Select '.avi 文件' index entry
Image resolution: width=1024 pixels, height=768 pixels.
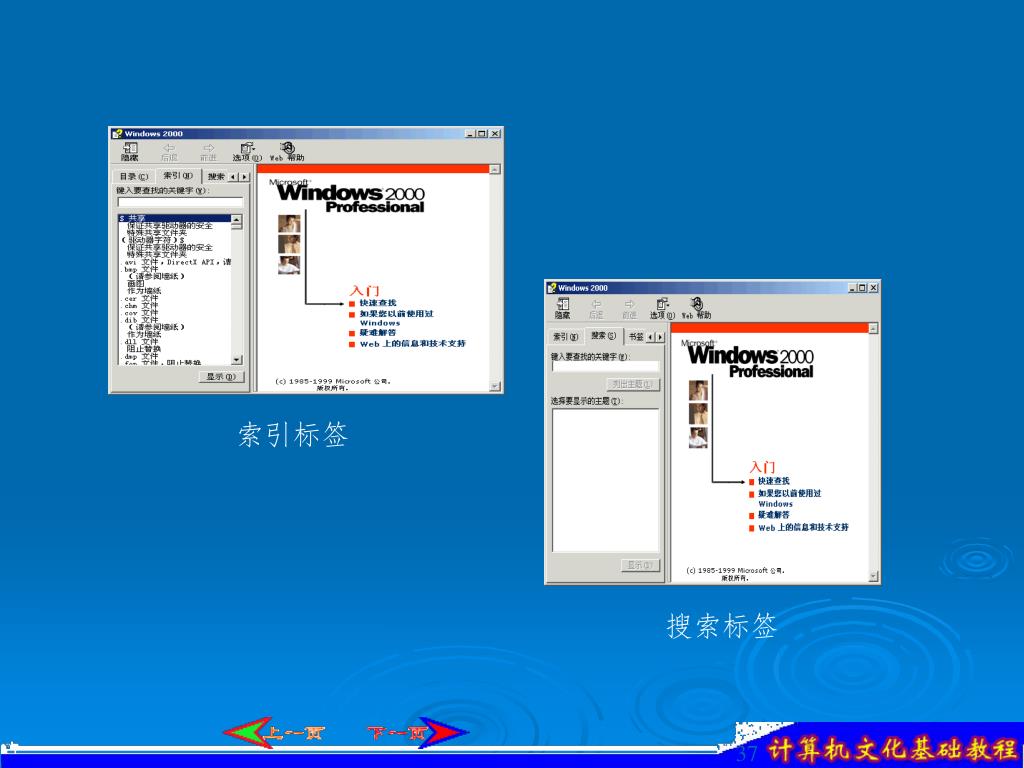coord(174,262)
